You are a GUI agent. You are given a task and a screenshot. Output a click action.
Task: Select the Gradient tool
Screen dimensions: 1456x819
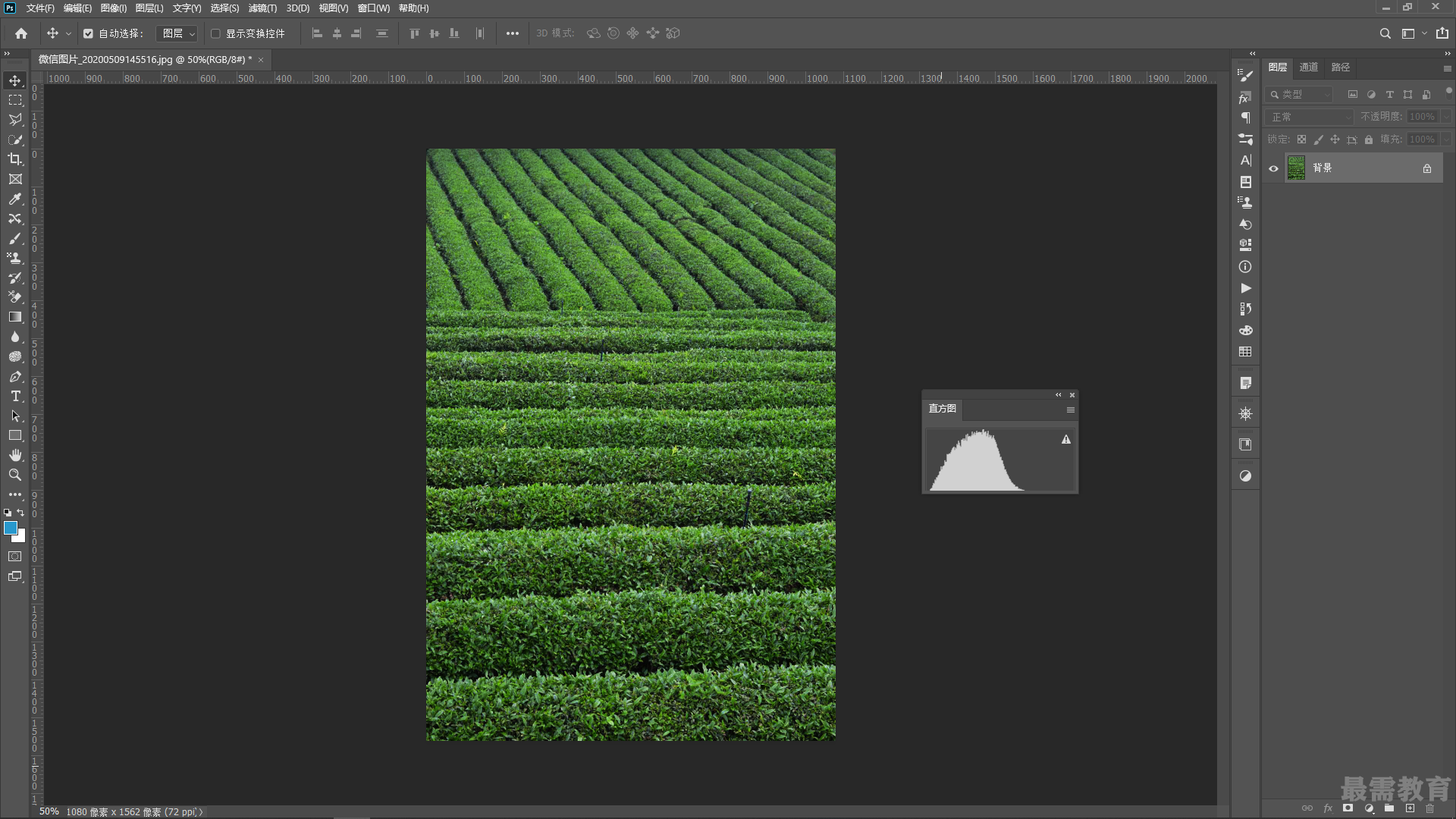15,317
